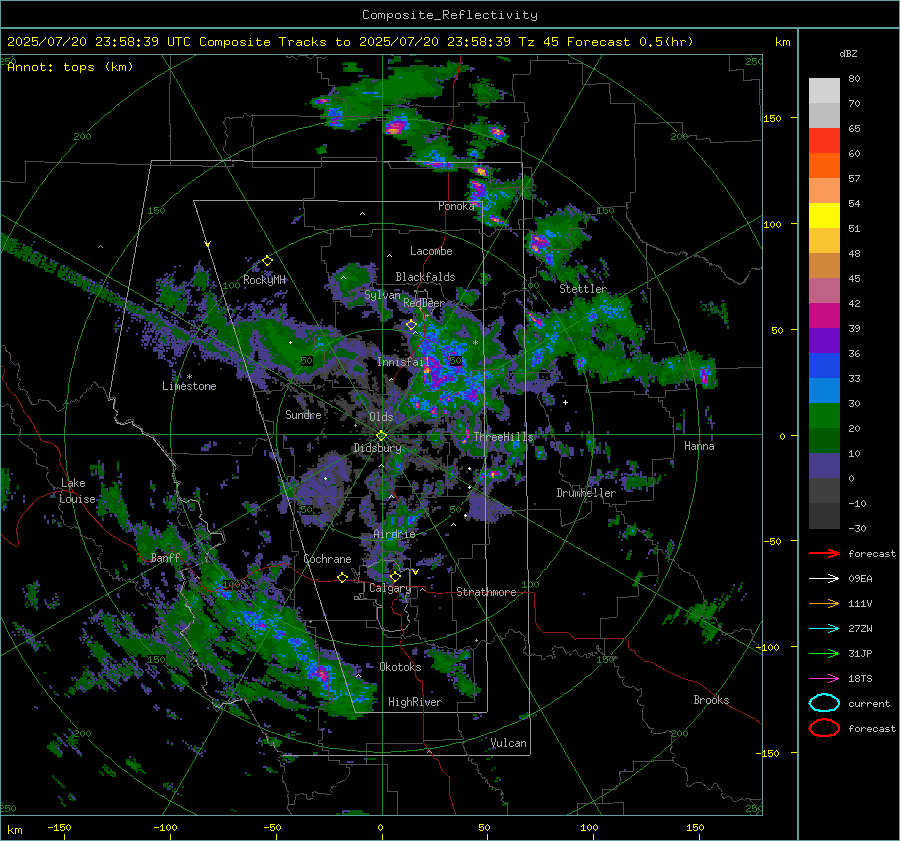Click the Hanna town label
This screenshot has width=900, height=841.
(699, 446)
